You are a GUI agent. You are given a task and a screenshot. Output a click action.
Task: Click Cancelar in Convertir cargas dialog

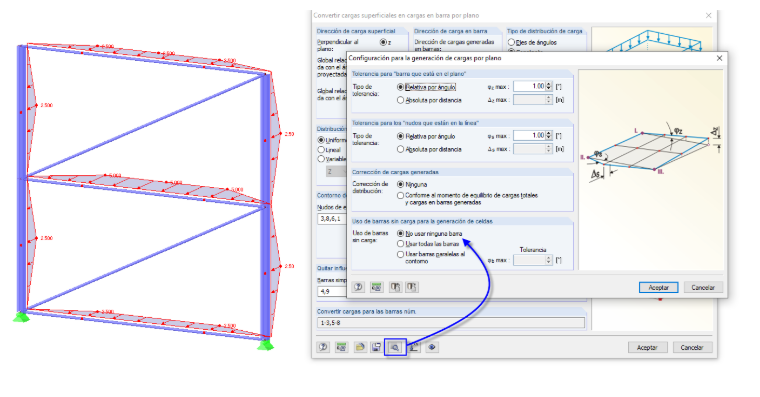click(692, 348)
